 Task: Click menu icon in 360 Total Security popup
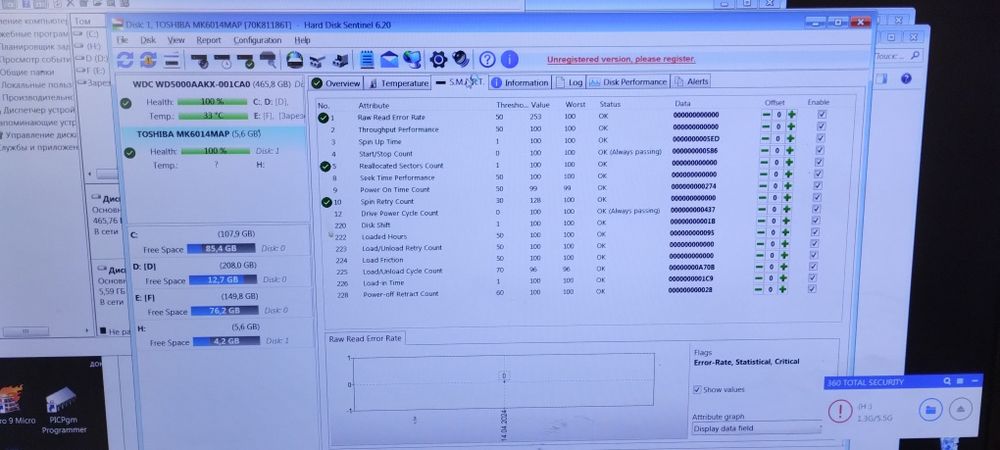(x=960, y=381)
